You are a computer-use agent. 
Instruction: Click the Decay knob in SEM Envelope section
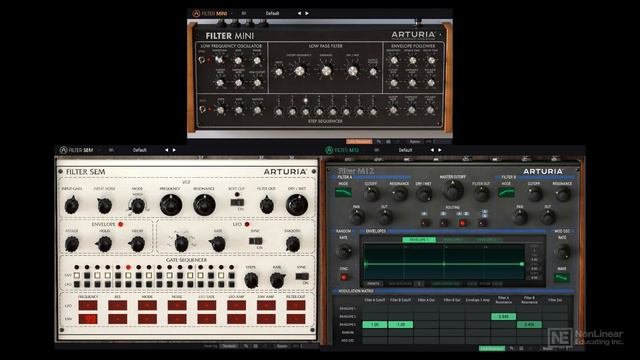pyautogui.click(x=137, y=244)
